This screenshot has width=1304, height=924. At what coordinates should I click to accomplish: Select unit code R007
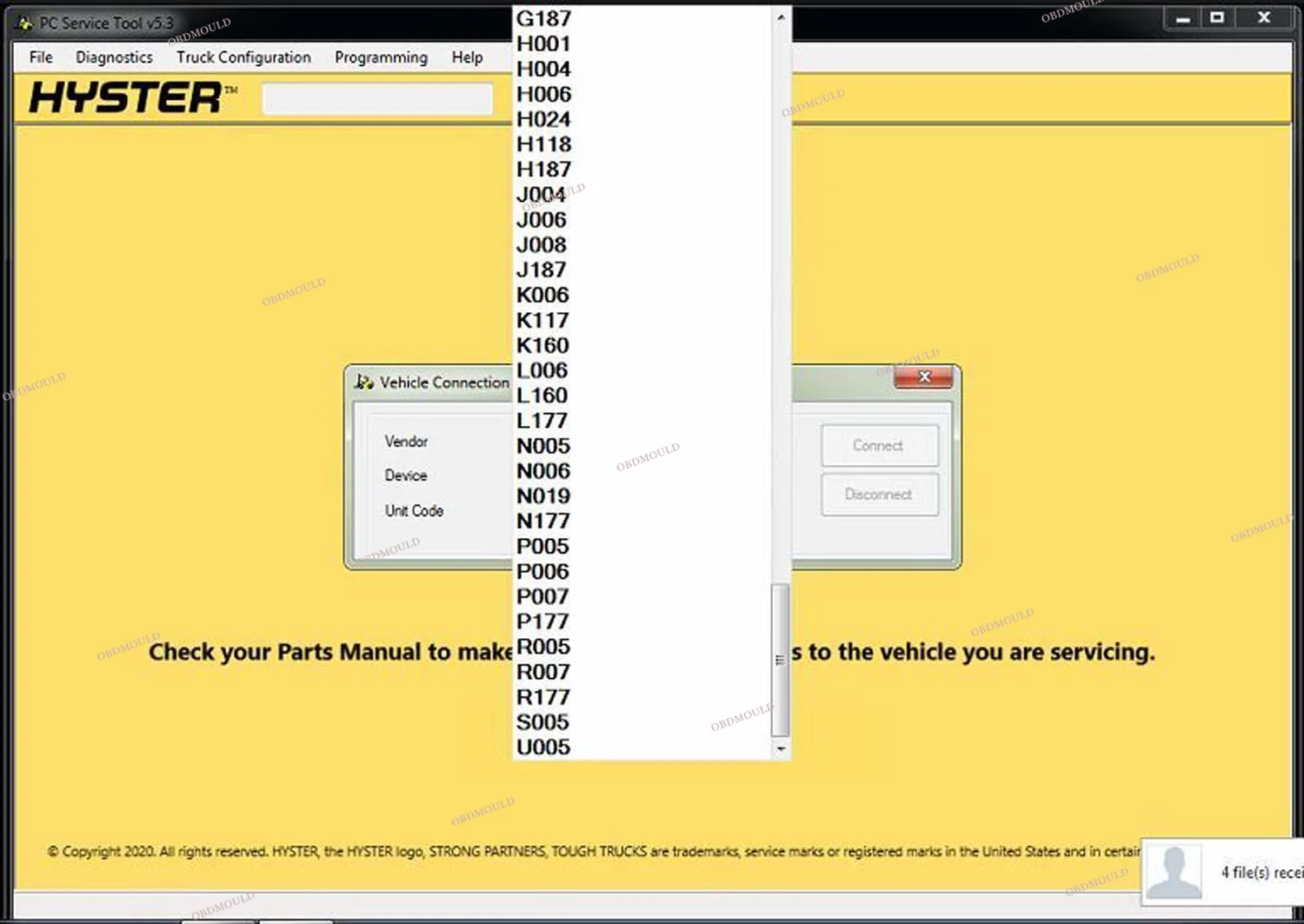(642, 673)
